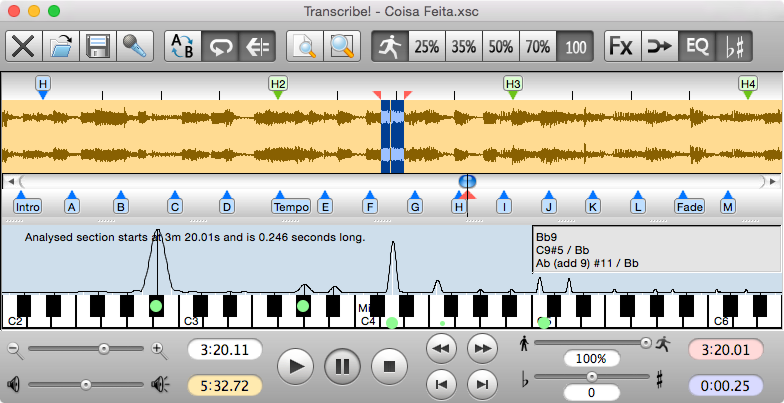Click the save floppy disk icon
The image size is (784, 403).
pyautogui.click(x=97, y=46)
